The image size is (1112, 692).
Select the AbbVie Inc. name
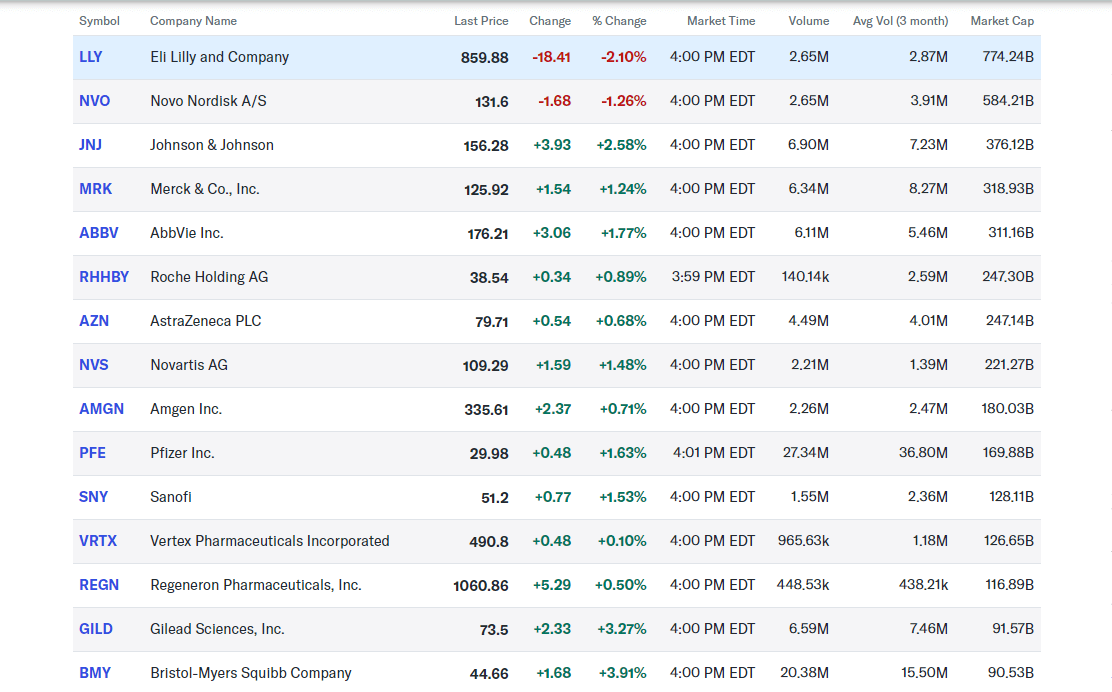[x=187, y=233]
